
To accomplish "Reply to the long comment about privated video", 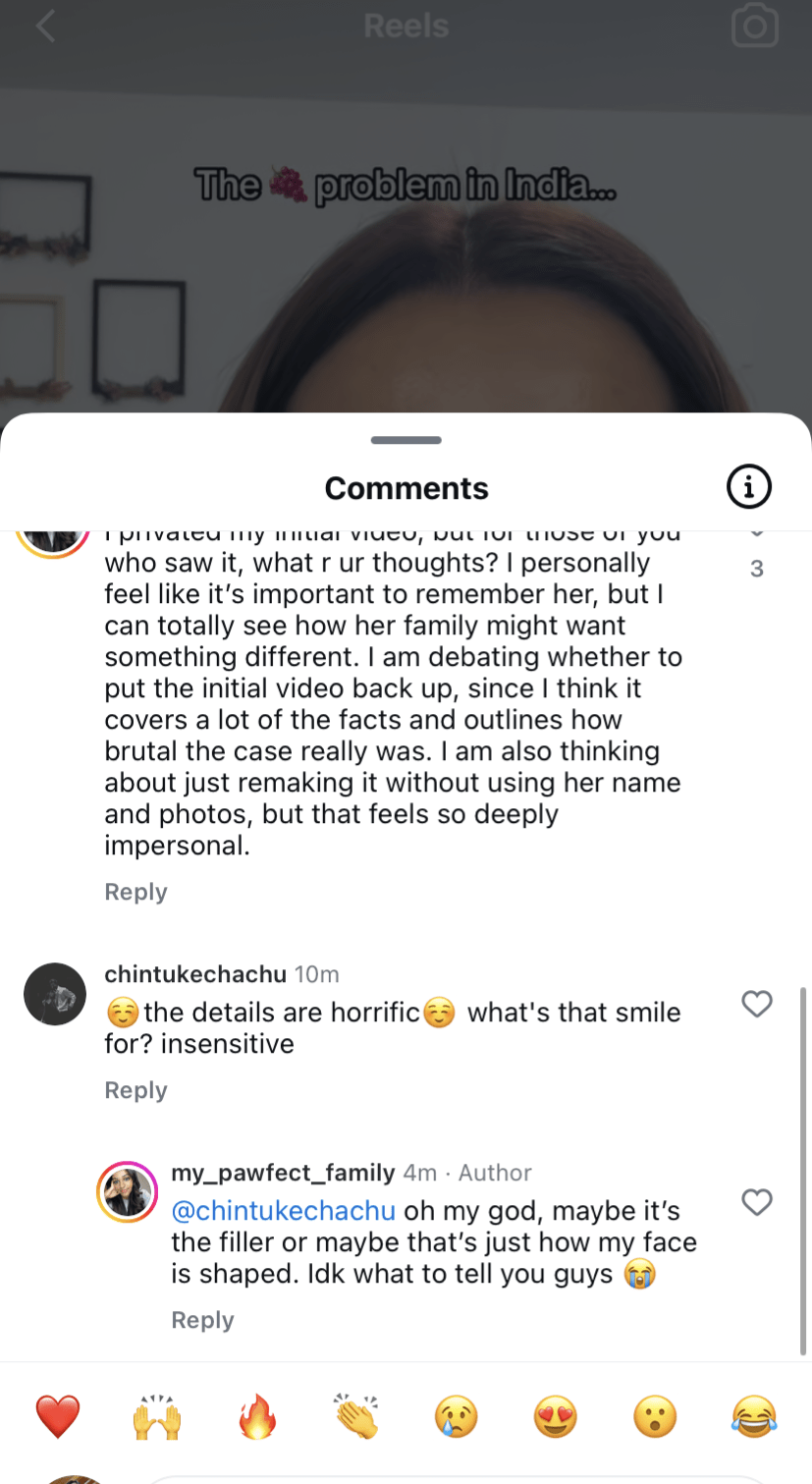I will [135, 892].
